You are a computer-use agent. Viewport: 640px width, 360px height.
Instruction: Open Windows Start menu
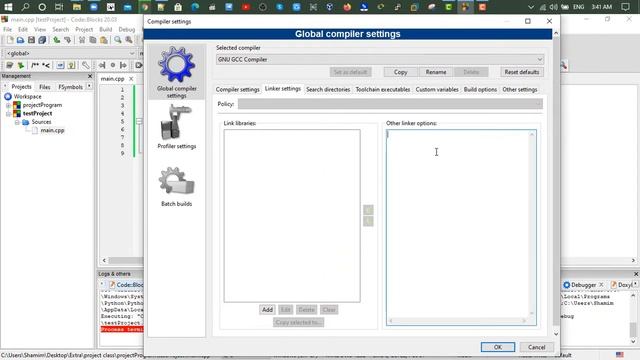point(8,7)
